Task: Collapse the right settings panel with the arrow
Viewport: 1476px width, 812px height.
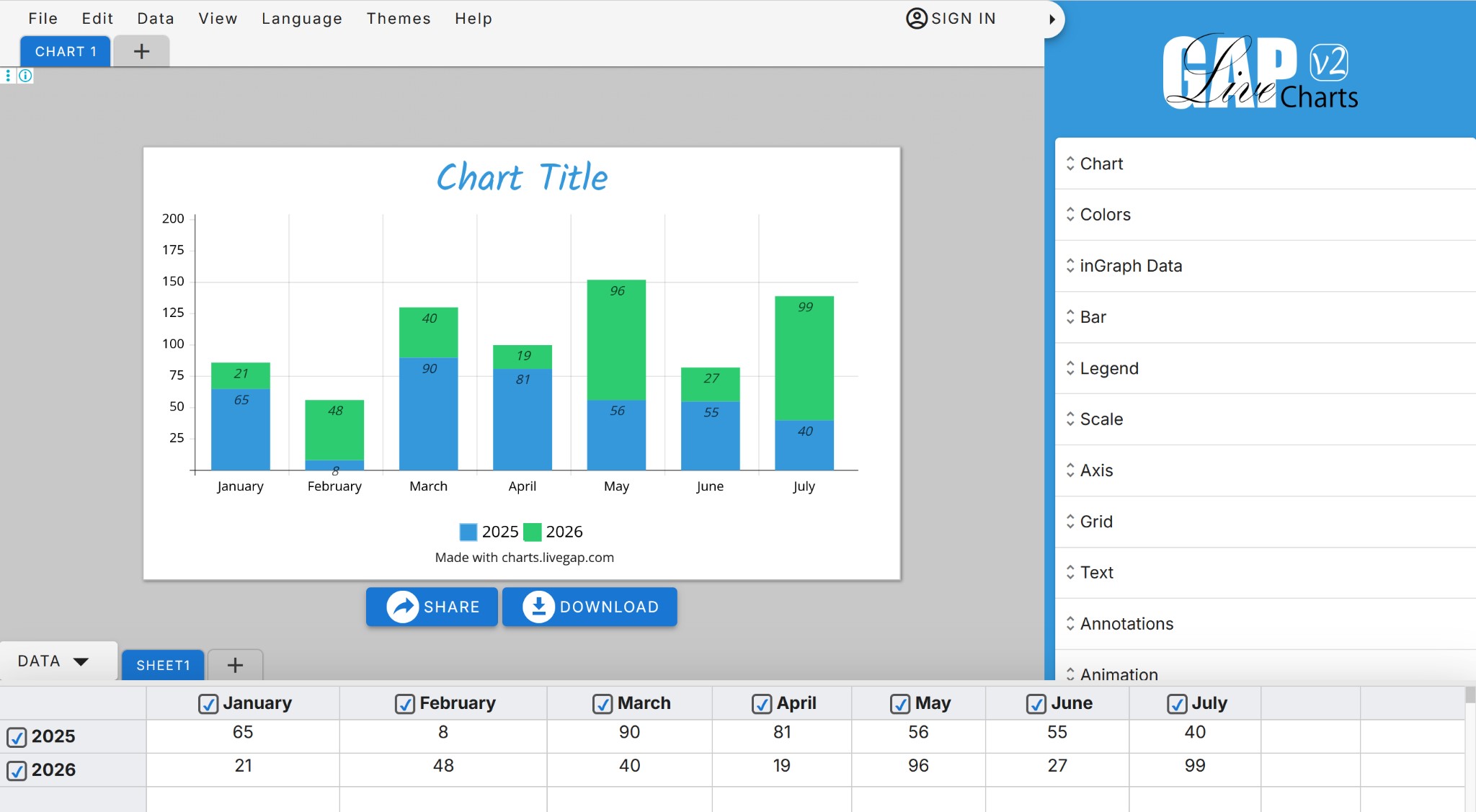Action: (x=1054, y=19)
